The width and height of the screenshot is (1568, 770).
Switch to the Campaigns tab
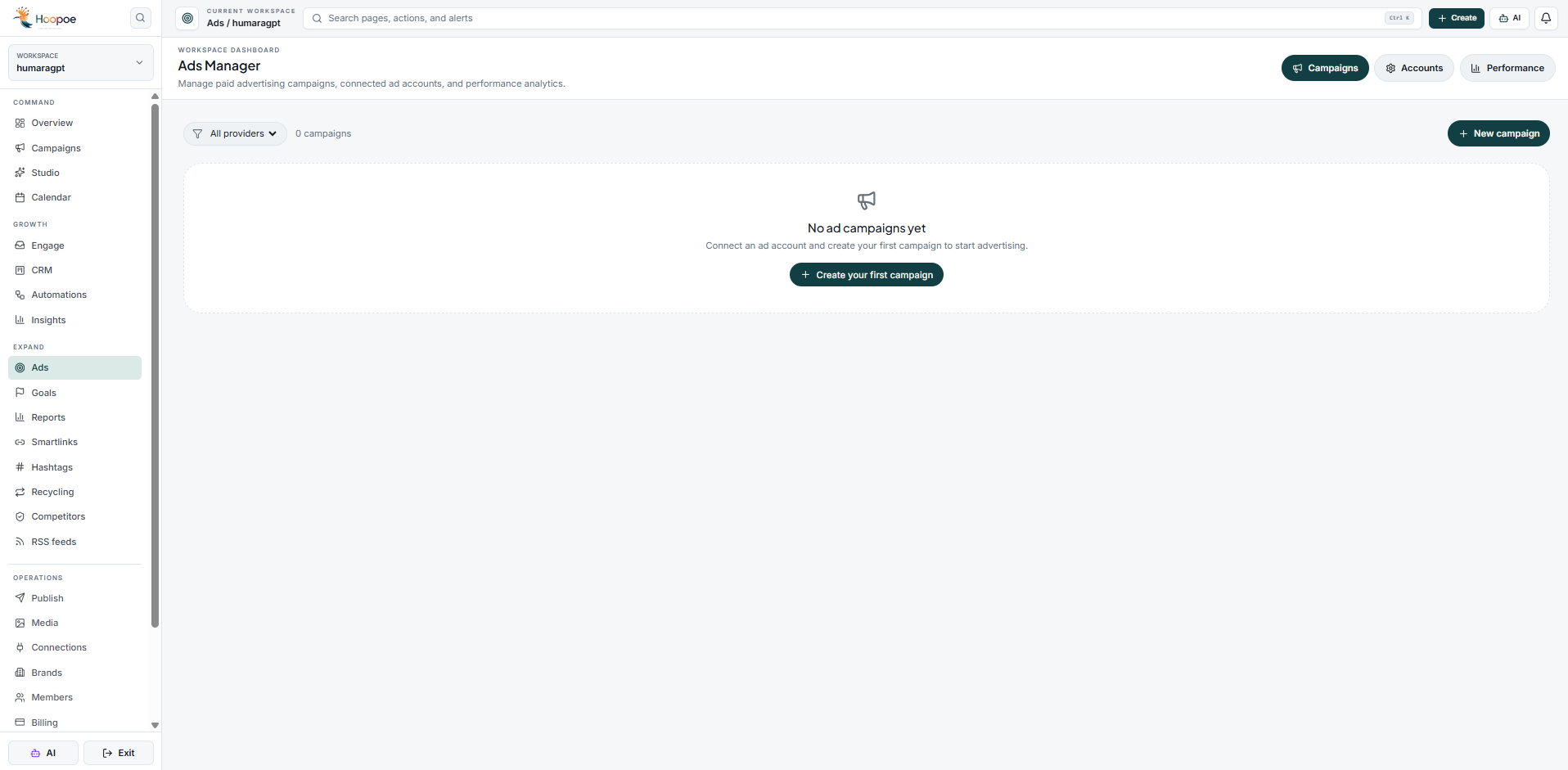coord(1325,68)
